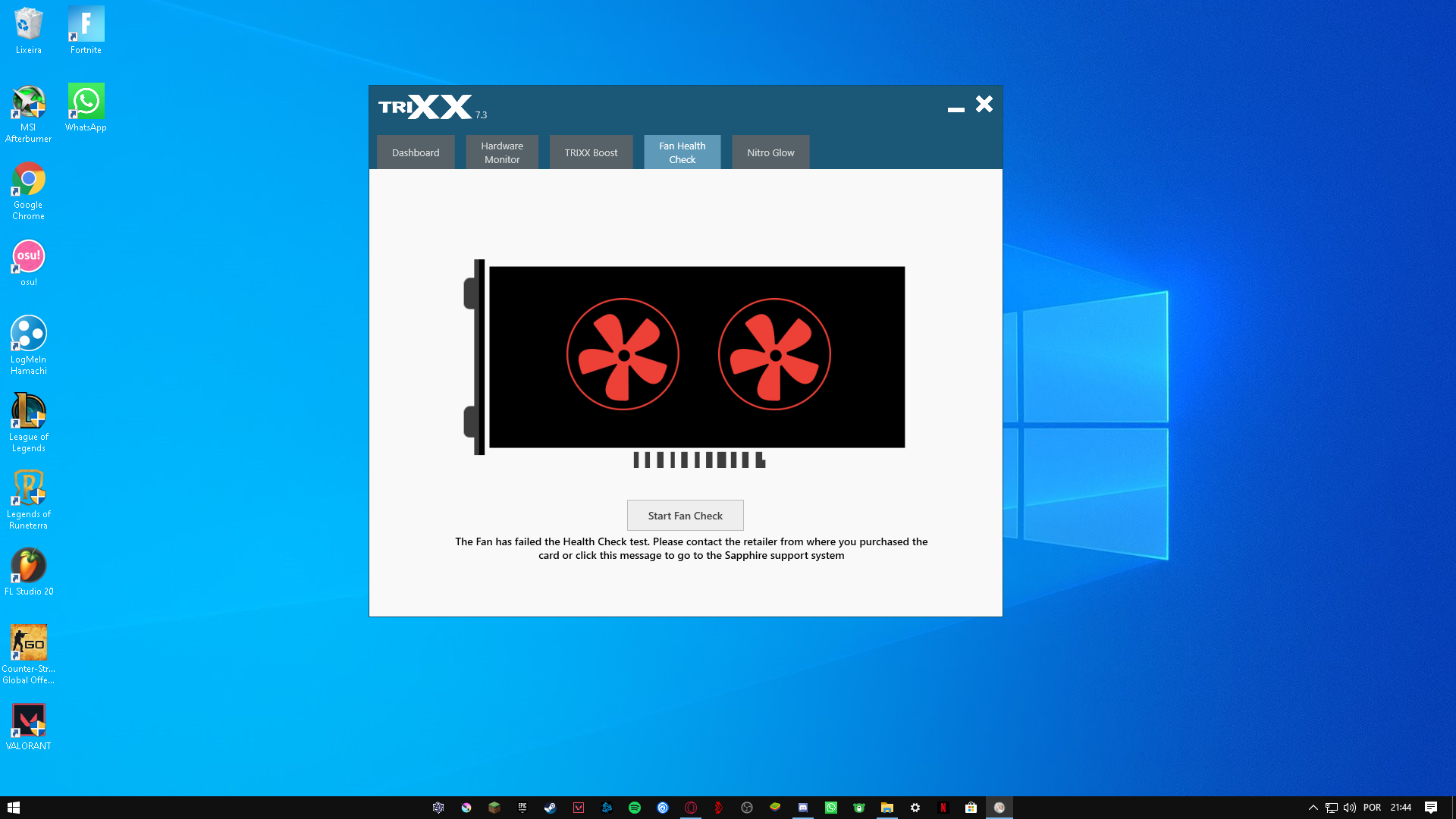This screenshot has width=1456, height=819.
Task: Open the volume control in tray
Action: [x=1350, y=808]
